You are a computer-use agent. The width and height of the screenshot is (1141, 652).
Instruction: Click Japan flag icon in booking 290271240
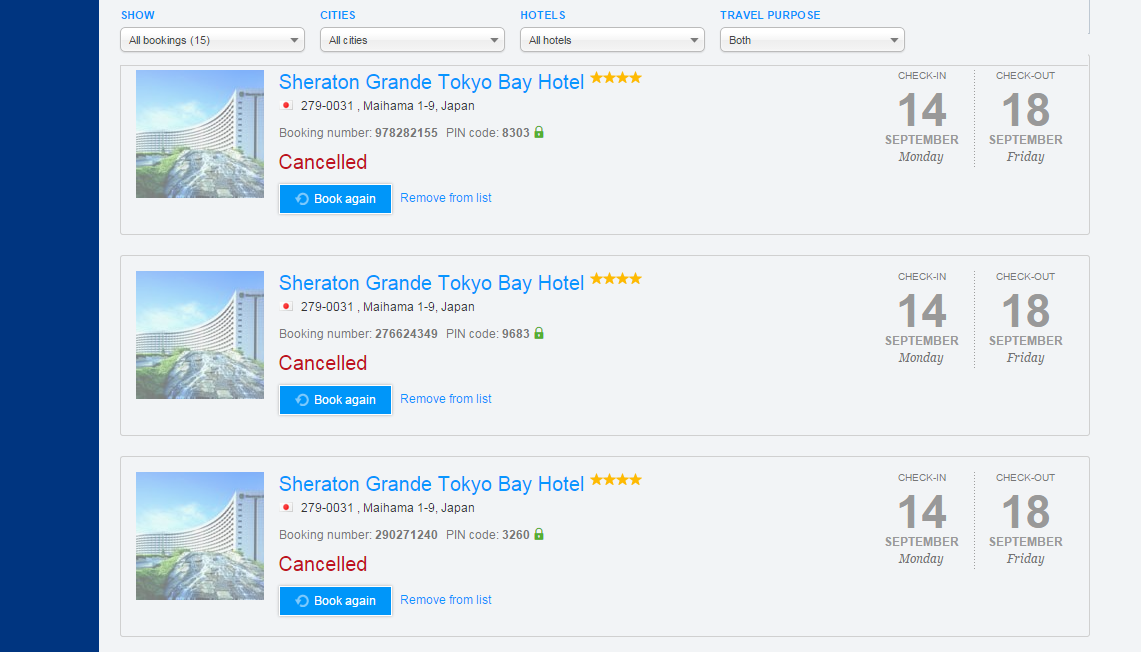pyautogui.click(x=287, y=507)
